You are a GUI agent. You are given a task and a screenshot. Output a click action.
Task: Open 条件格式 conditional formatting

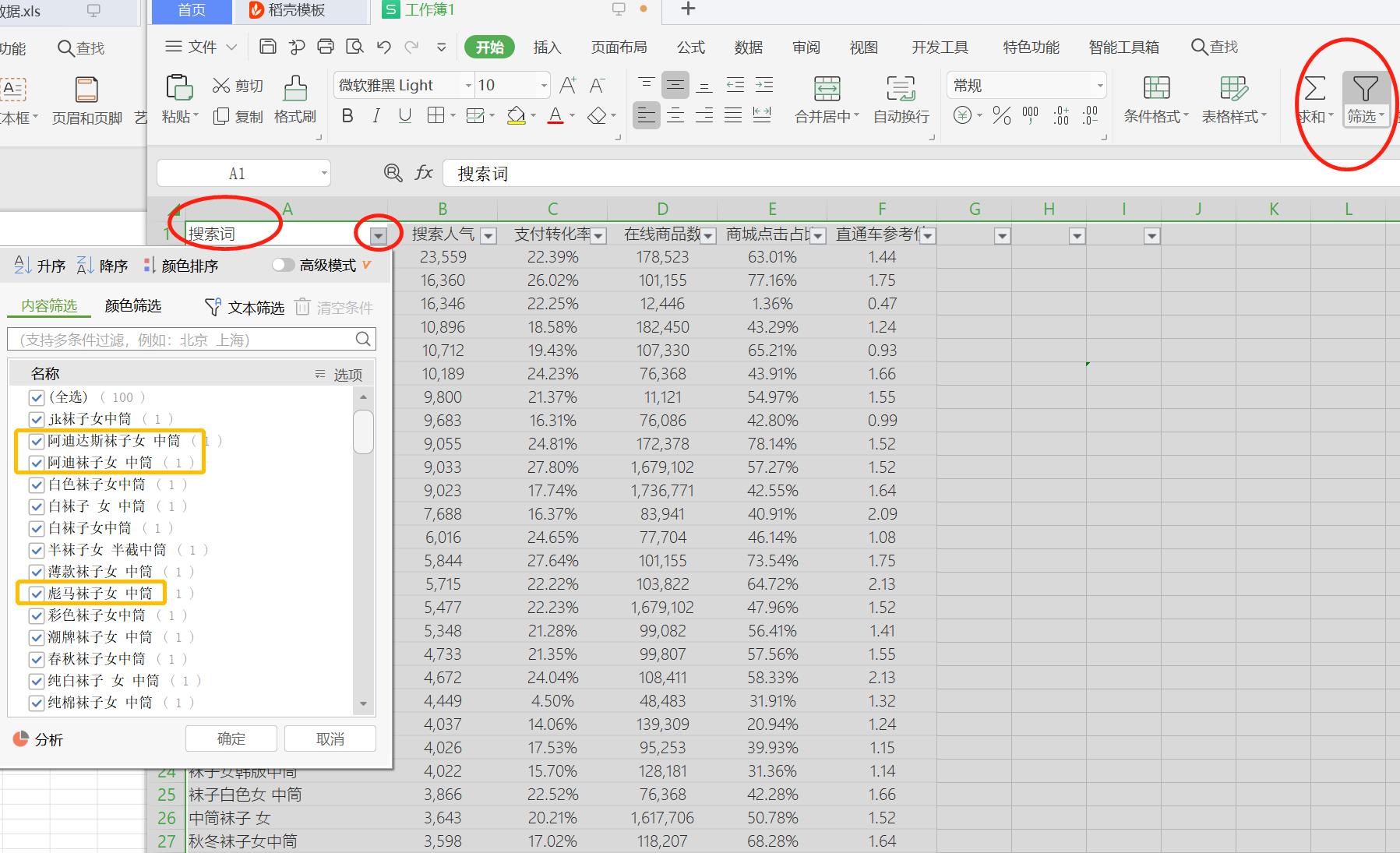(x=1155, y=100)
